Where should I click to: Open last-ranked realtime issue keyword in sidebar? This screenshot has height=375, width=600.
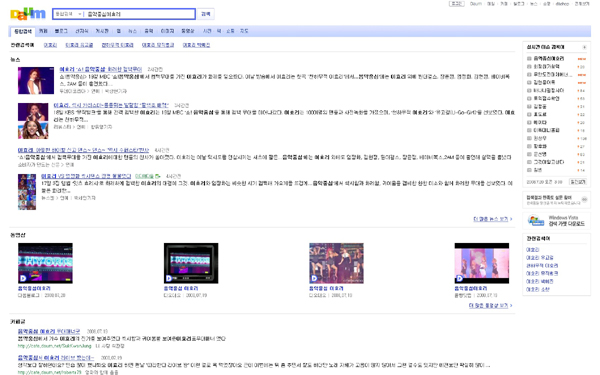coord(538,170)
